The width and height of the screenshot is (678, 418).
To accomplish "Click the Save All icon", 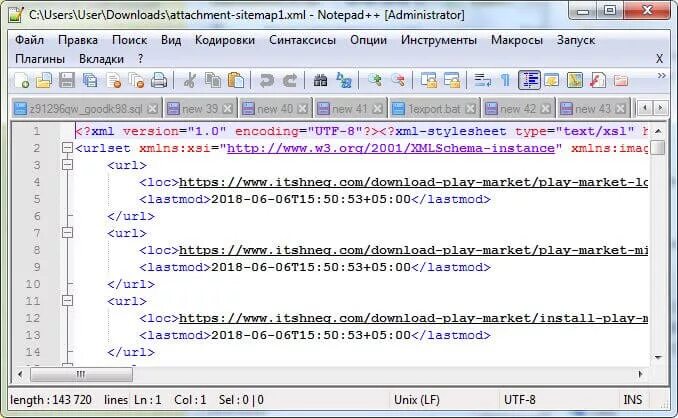I will click(90, 80).
